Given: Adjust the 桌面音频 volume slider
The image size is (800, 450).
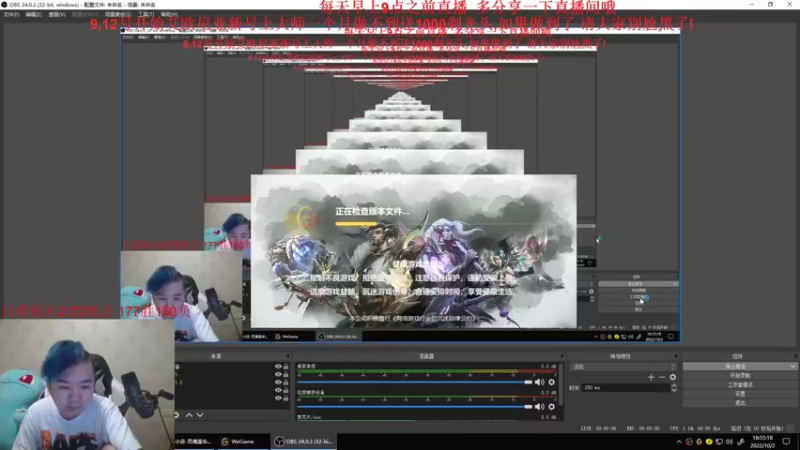Looking at the screenshot, I should (414, 382).
